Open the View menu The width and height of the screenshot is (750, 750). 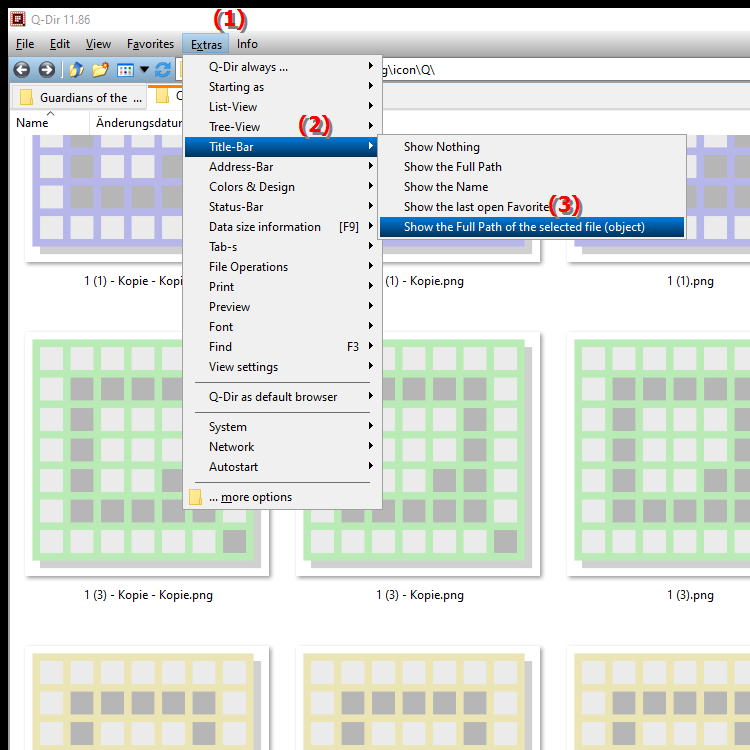coord(98,44)
